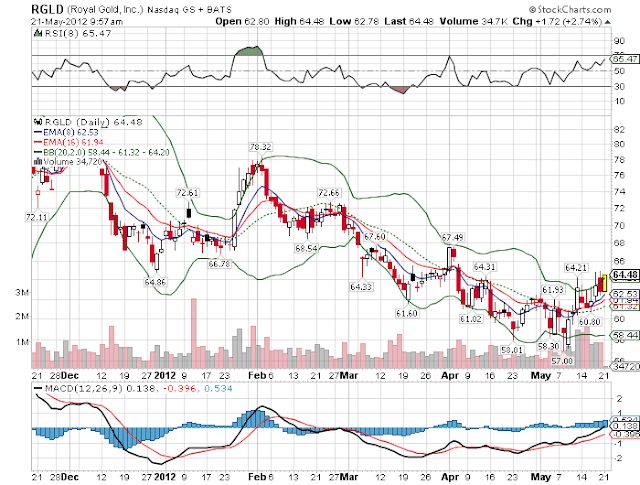Image resolution: width=640 pixels, height=485 pixels.
Task: Click the Nasdaq GS + BATS exchange label
Action: point(189,10)
